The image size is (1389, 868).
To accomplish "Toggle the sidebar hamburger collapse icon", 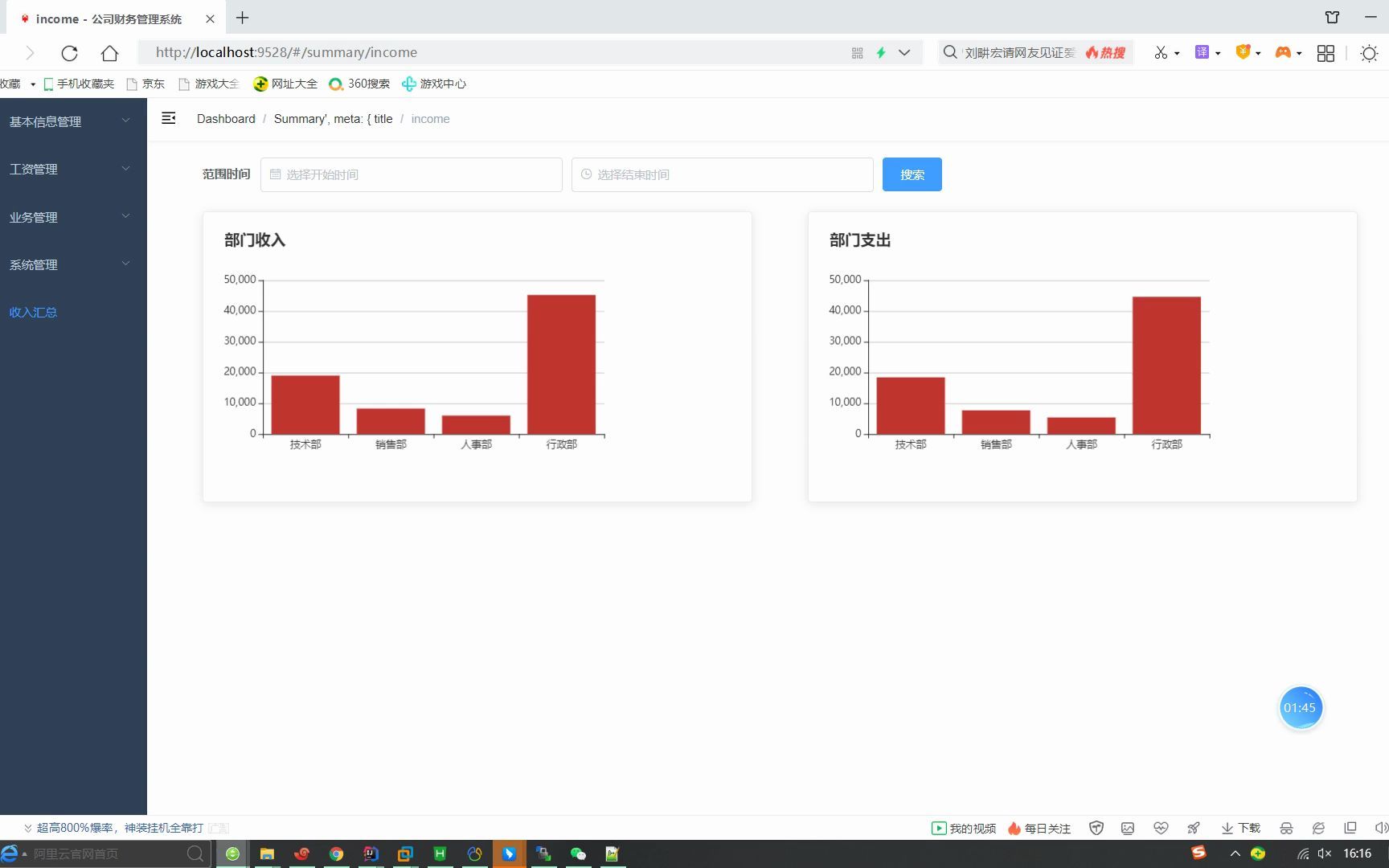I will (168, 118).
